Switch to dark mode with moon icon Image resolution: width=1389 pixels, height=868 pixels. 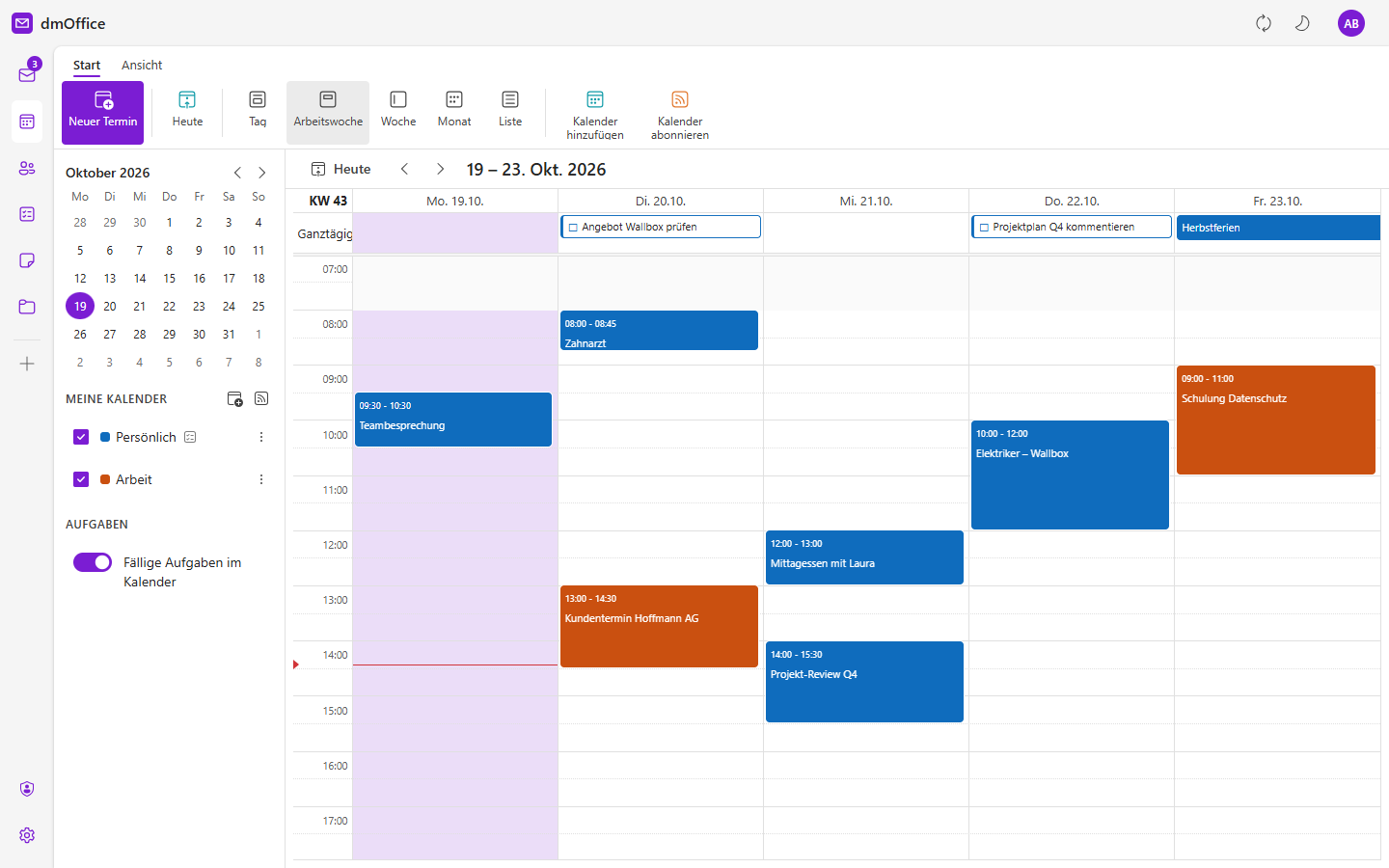[1302, 23]
